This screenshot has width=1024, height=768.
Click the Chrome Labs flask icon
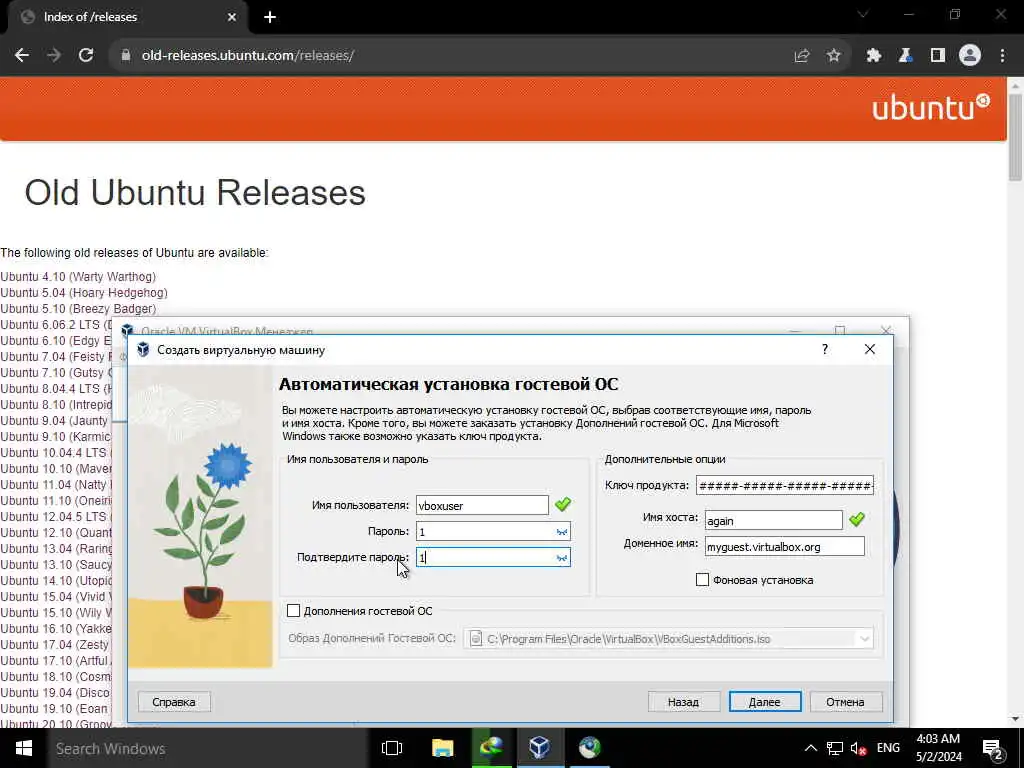(905, 56)
